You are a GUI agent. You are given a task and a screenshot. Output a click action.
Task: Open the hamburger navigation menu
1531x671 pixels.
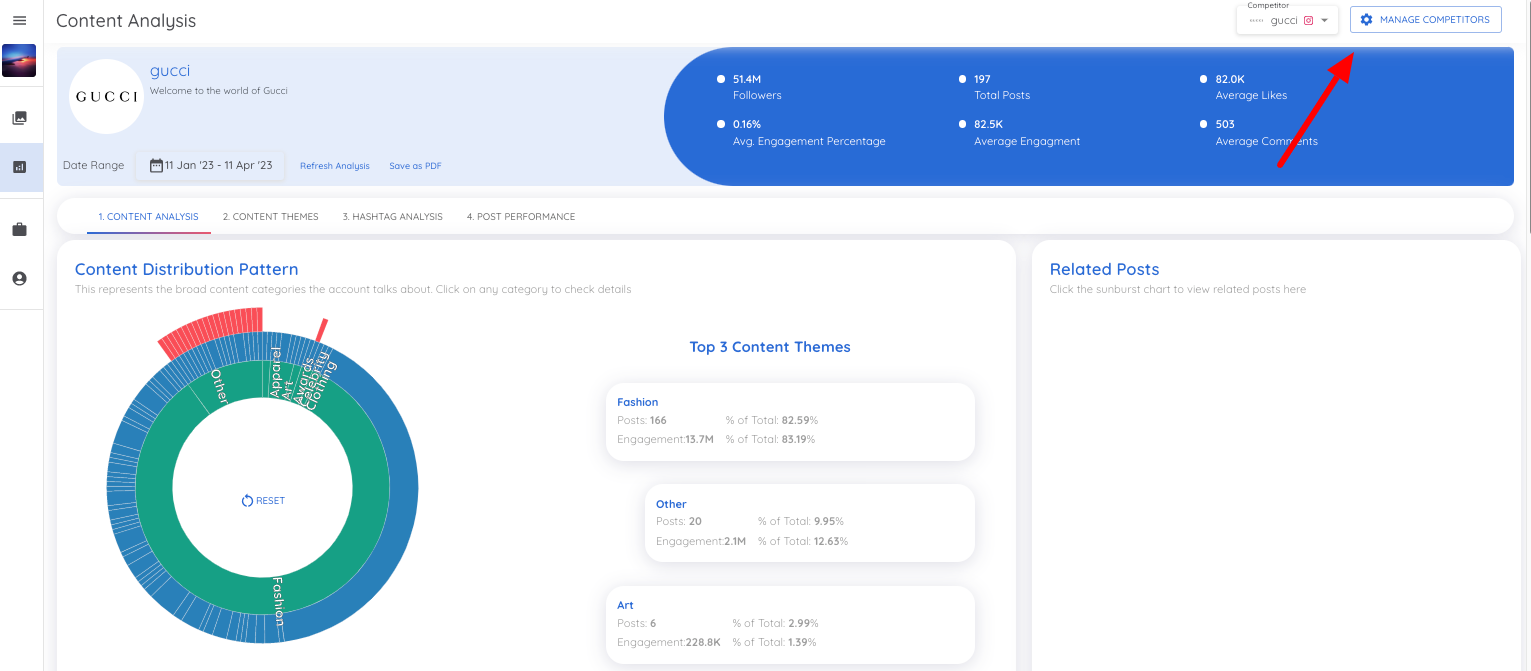pos(19,20)
